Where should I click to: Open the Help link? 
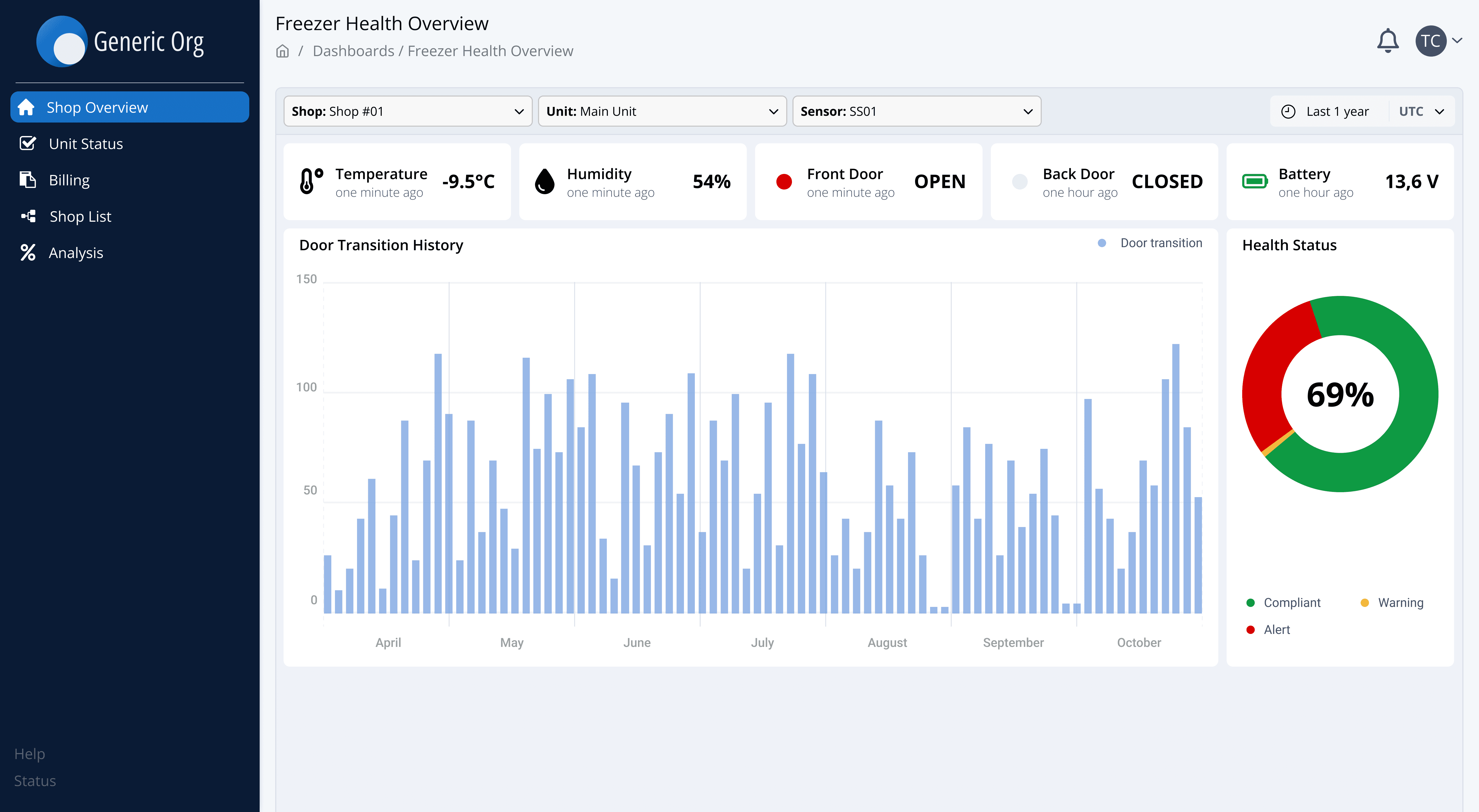[29, 754]
